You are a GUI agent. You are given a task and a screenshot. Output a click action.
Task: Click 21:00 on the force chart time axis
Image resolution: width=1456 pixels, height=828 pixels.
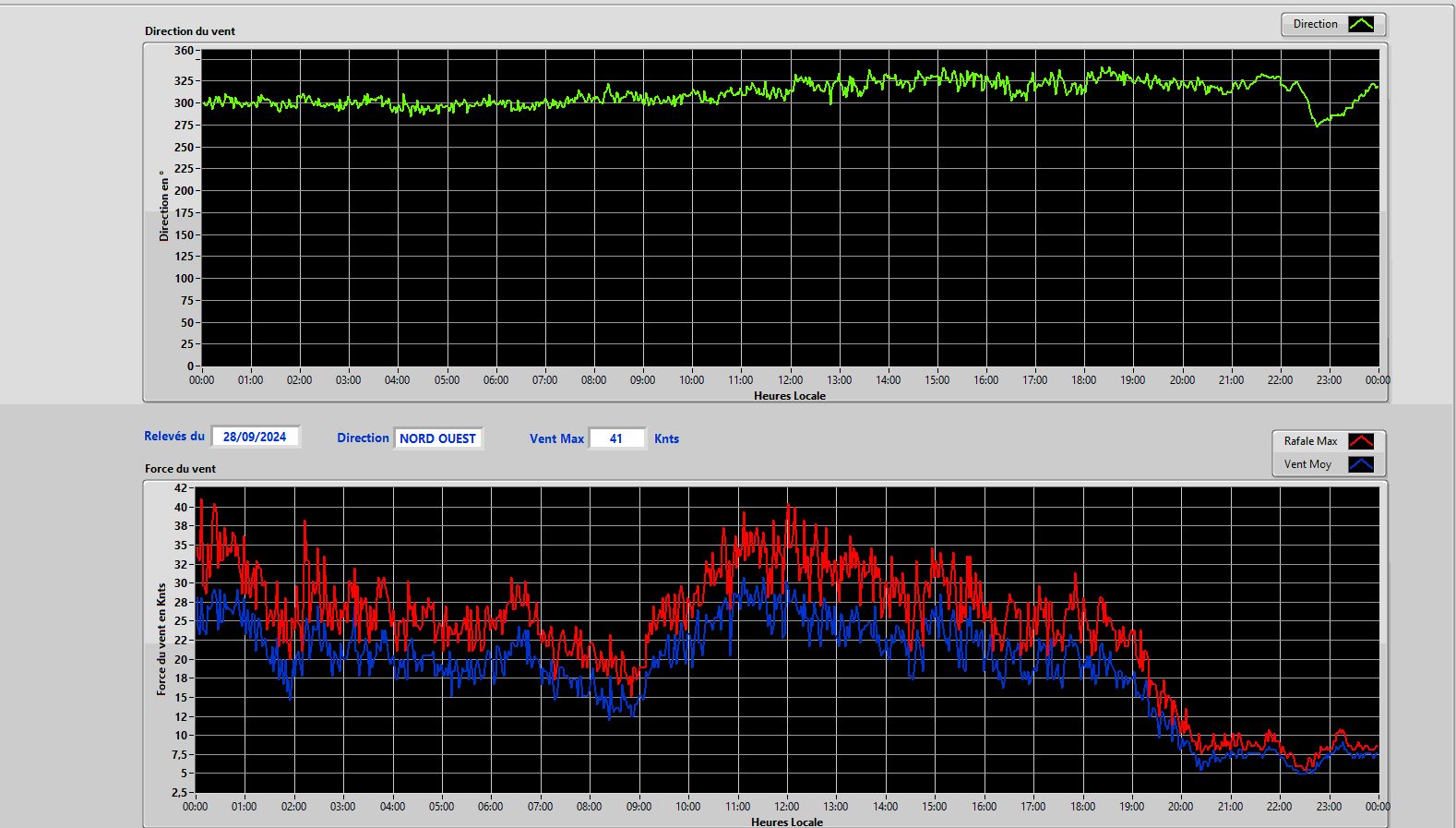click(1230, 806)
